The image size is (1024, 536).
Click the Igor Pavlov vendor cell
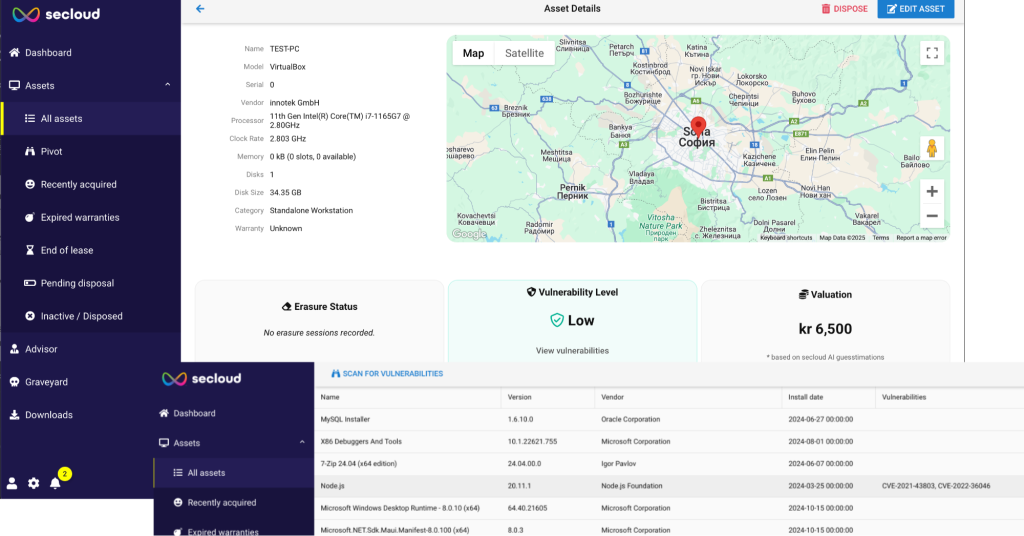tap(618, 464)
